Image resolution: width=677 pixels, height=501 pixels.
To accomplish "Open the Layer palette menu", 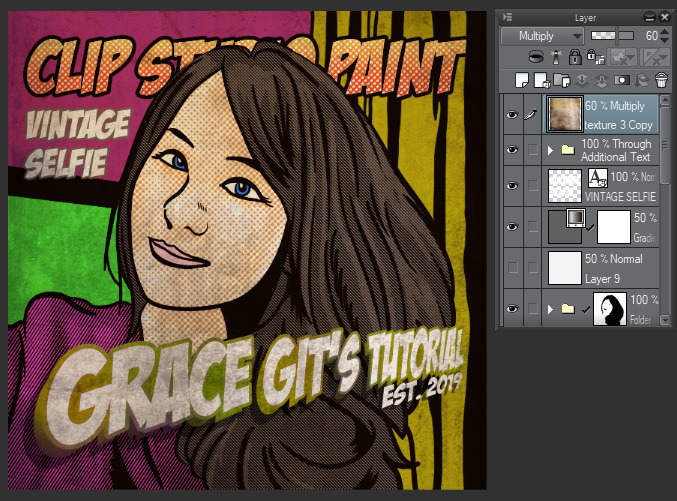I will [507, 17].
